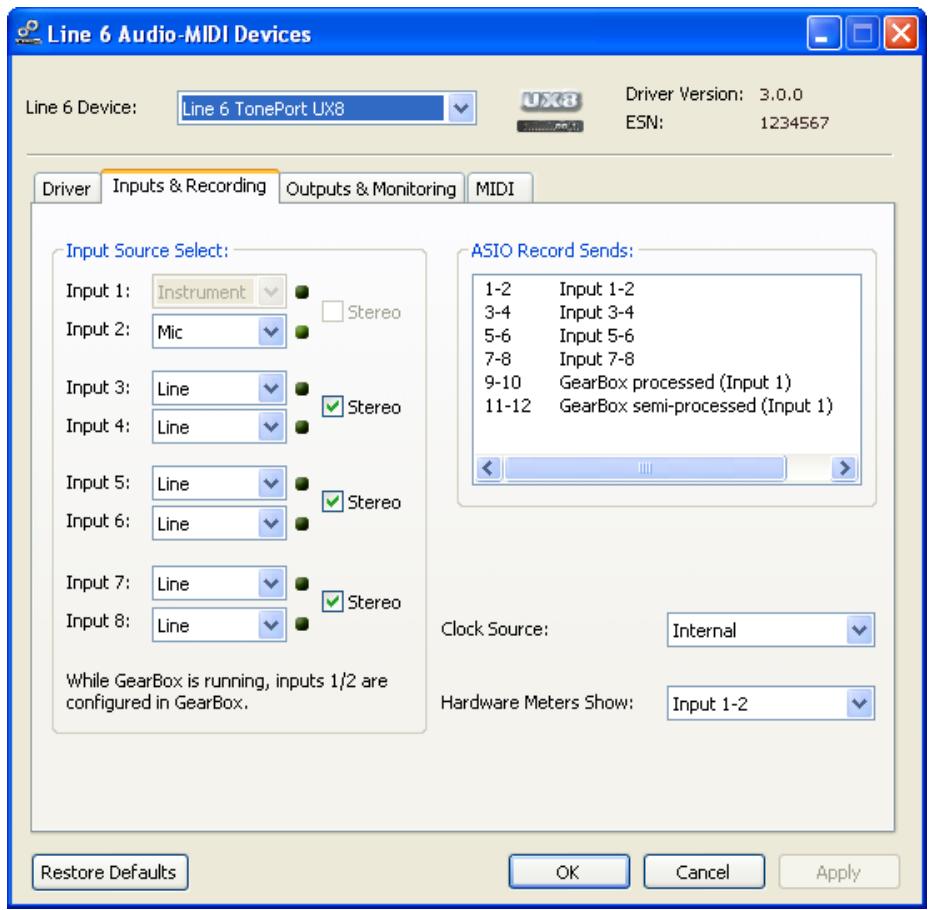Click the grayed-out Apply button
This screenshot has width=931, height=910.
click(839, 872)
